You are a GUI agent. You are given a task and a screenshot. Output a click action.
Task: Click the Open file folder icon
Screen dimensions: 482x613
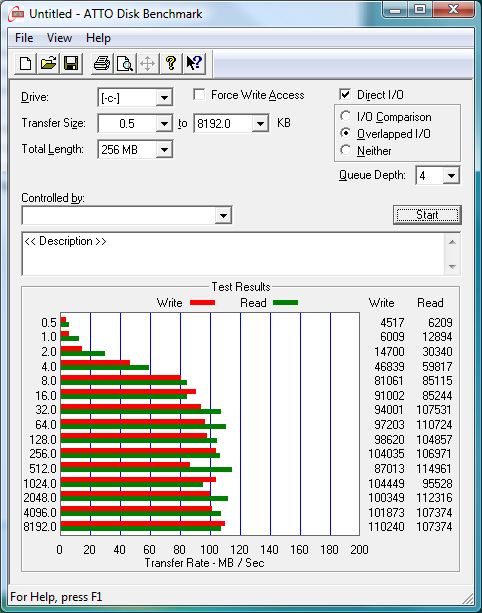click(x=48, y=63)
